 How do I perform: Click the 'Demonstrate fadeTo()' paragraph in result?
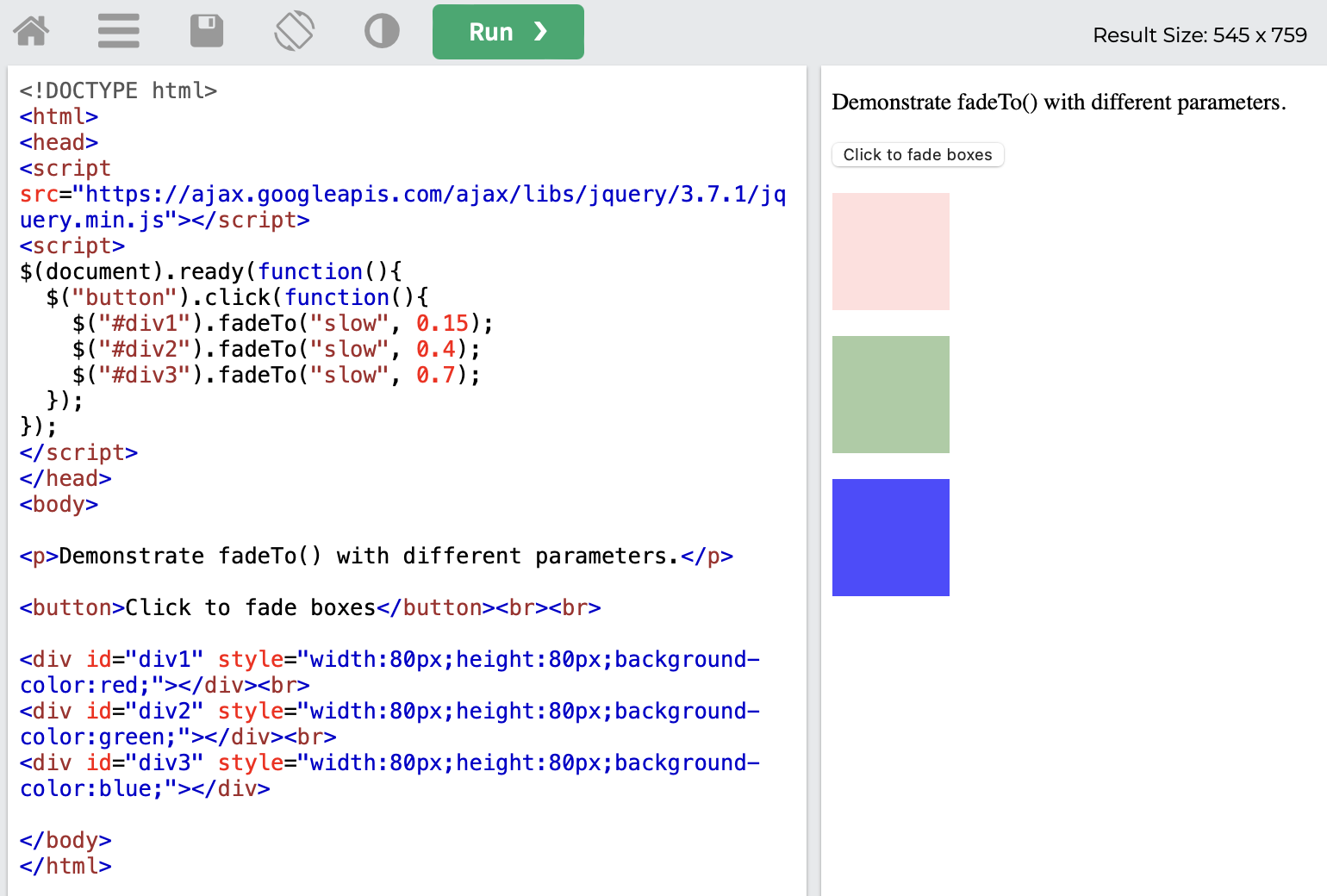click(x=1059, y=103)
